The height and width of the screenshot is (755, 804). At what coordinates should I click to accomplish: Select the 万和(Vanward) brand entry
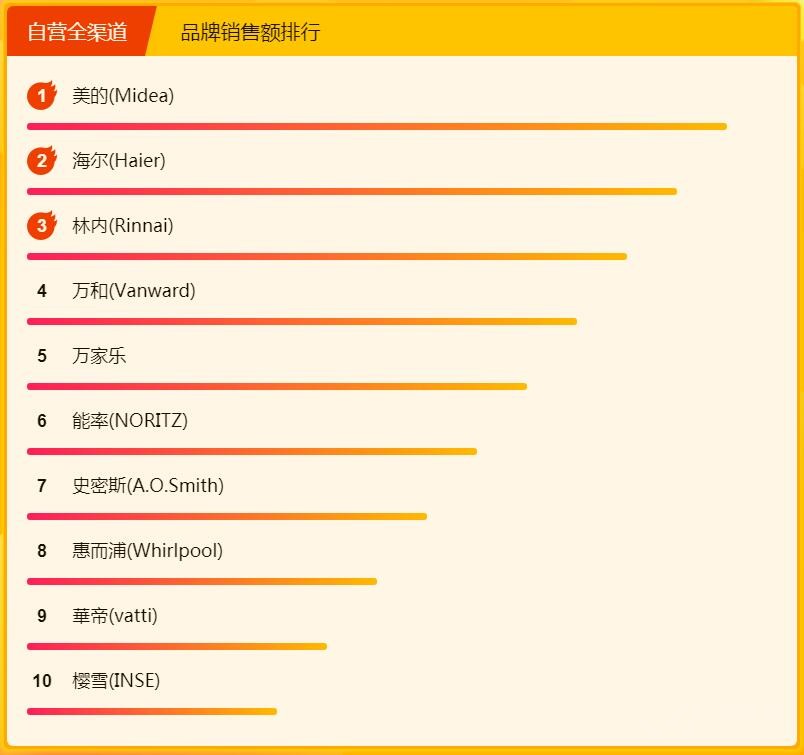coord(134,291)
